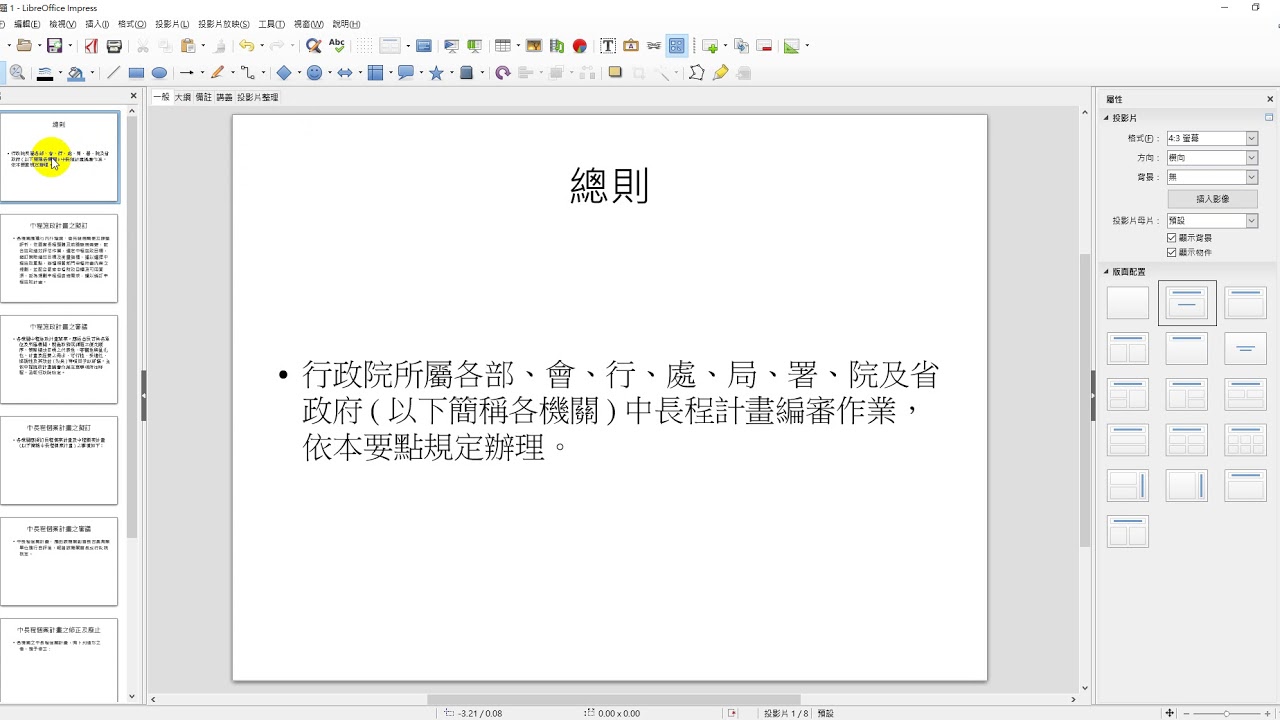The width and height of the screenshot is (1280, 720).
Task: Activate the Rotate tool
Action: (x=503, y=73)
